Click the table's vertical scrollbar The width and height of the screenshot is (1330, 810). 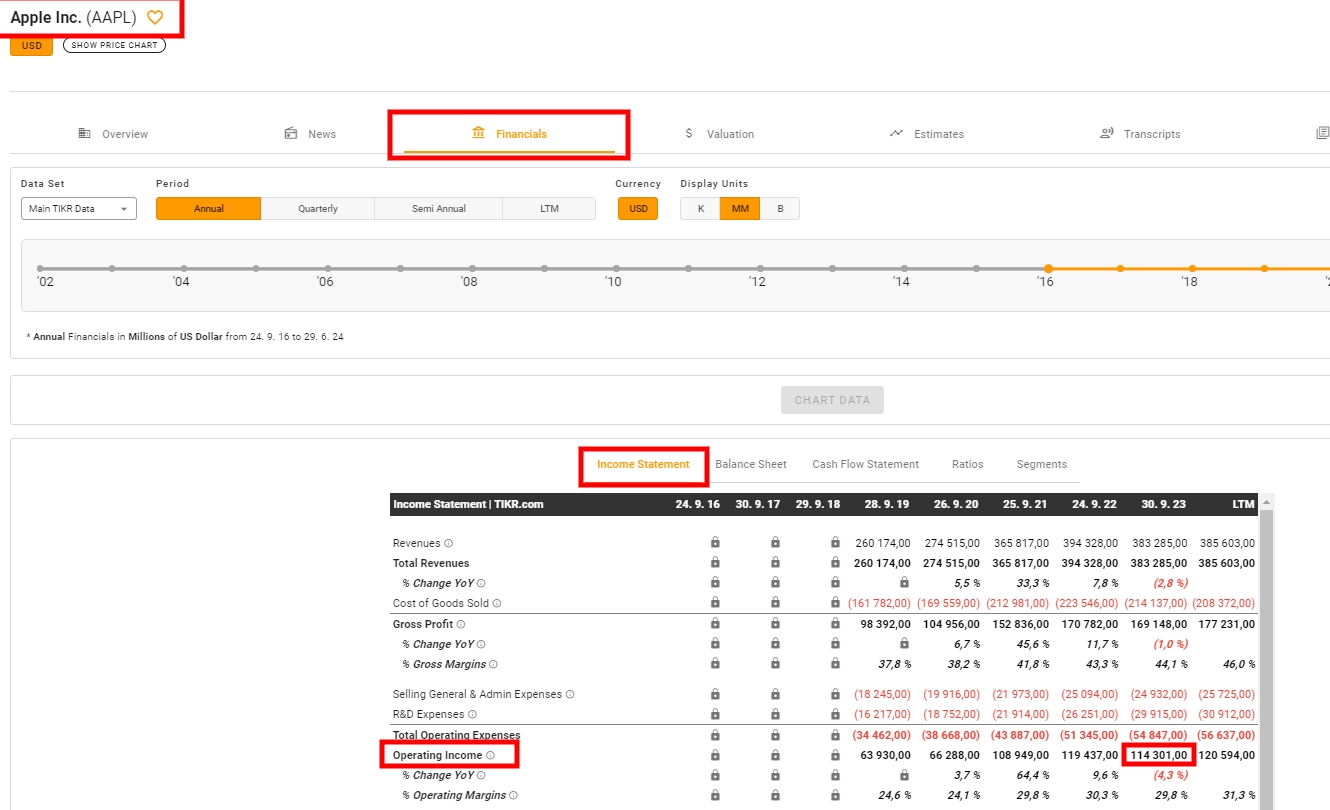point(1265,650)
